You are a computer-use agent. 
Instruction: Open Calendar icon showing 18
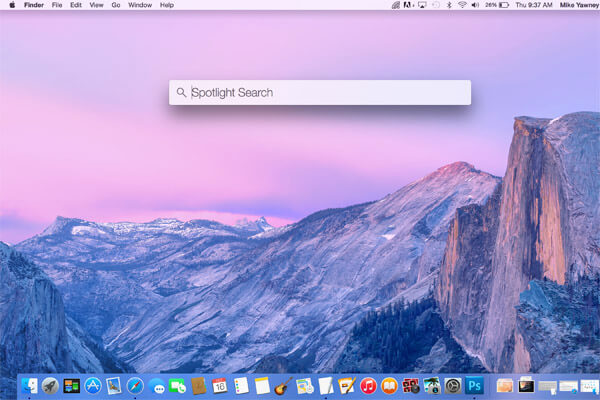(x=220, y=386)
